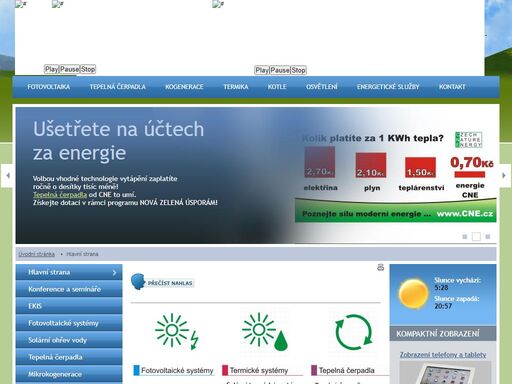Image resolution: width=512 pixels, height=384 pixels.
Task: Open the Termické systémy heading link
Action: click(259, 371)
